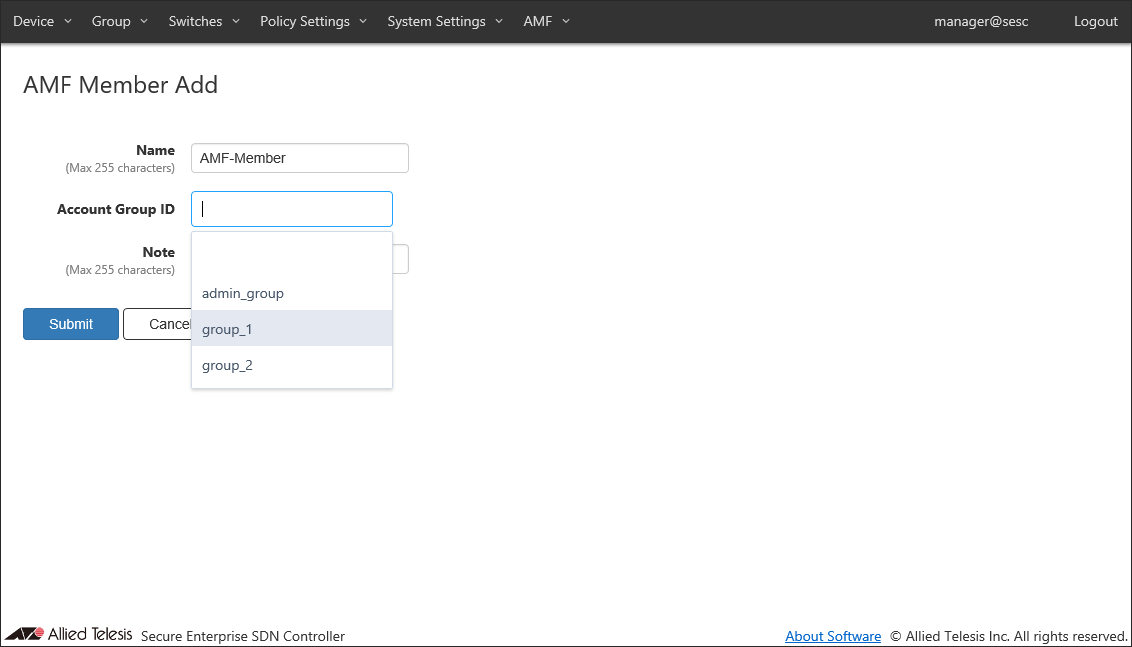The width and height of the screenshot is (1132, 647).
Task: Open the Group menu
Action: [119, 21]
